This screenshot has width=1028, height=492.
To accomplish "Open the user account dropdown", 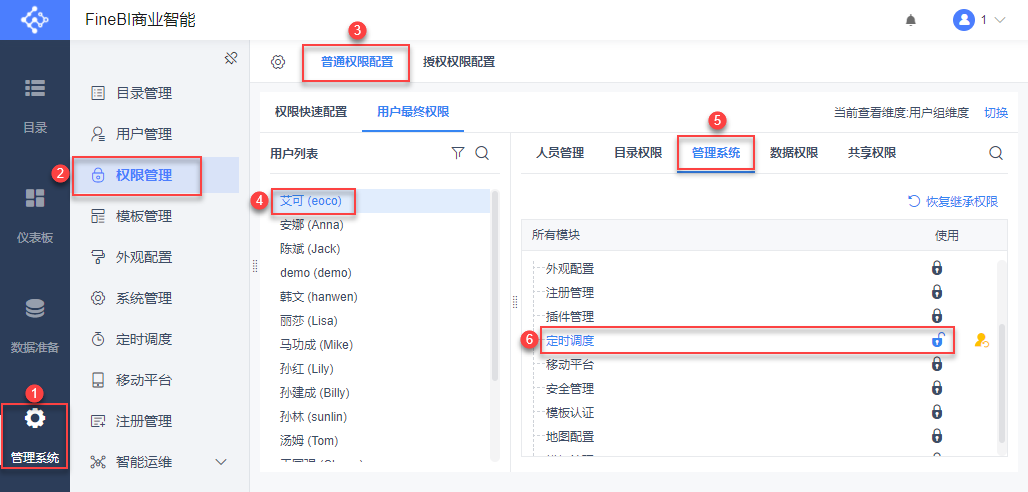I will tap(979, 20).
